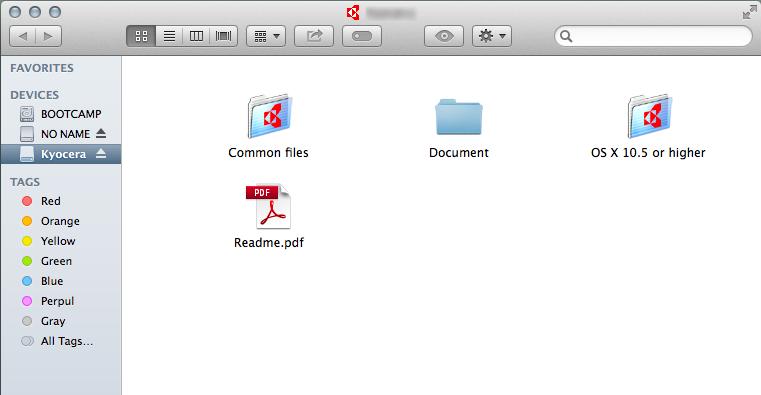Image resolution: width=761 pixels, height=395 pixels.
Task: Click the Kyocera title bar proxy icon
Action: pyautogui.click(x=353, y=13)
